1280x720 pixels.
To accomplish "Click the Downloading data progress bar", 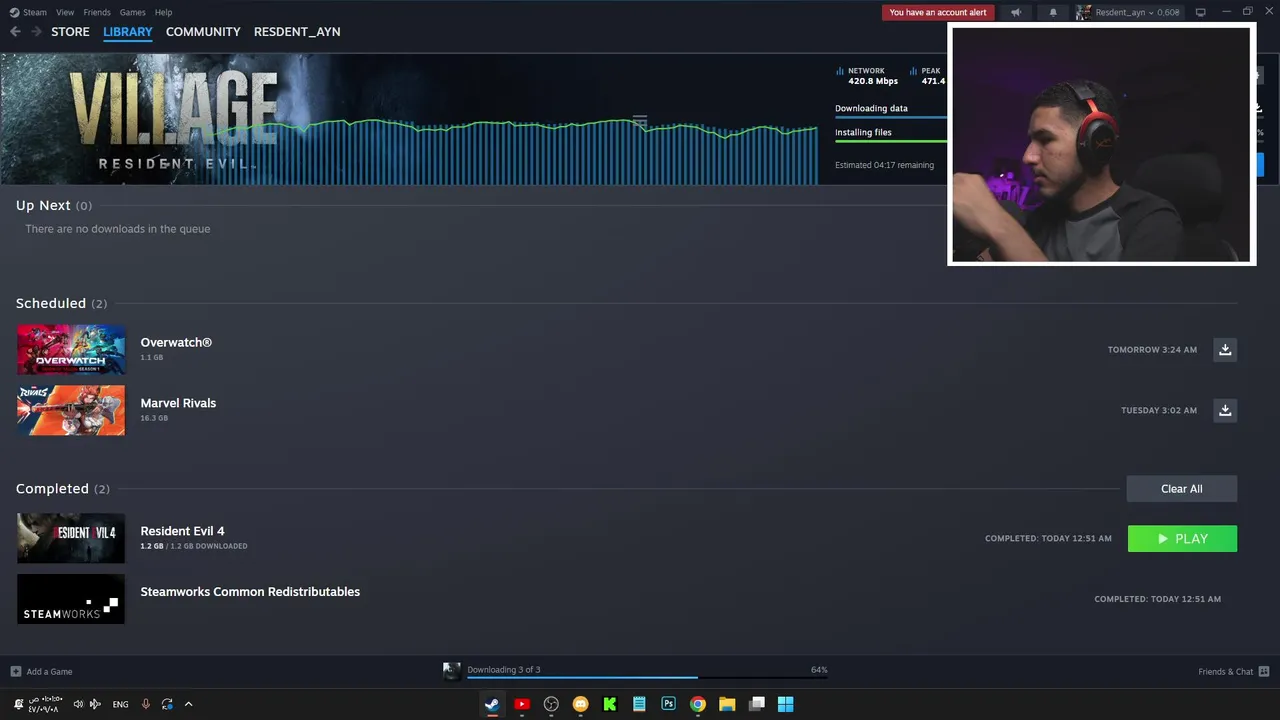I will [891, 118].
